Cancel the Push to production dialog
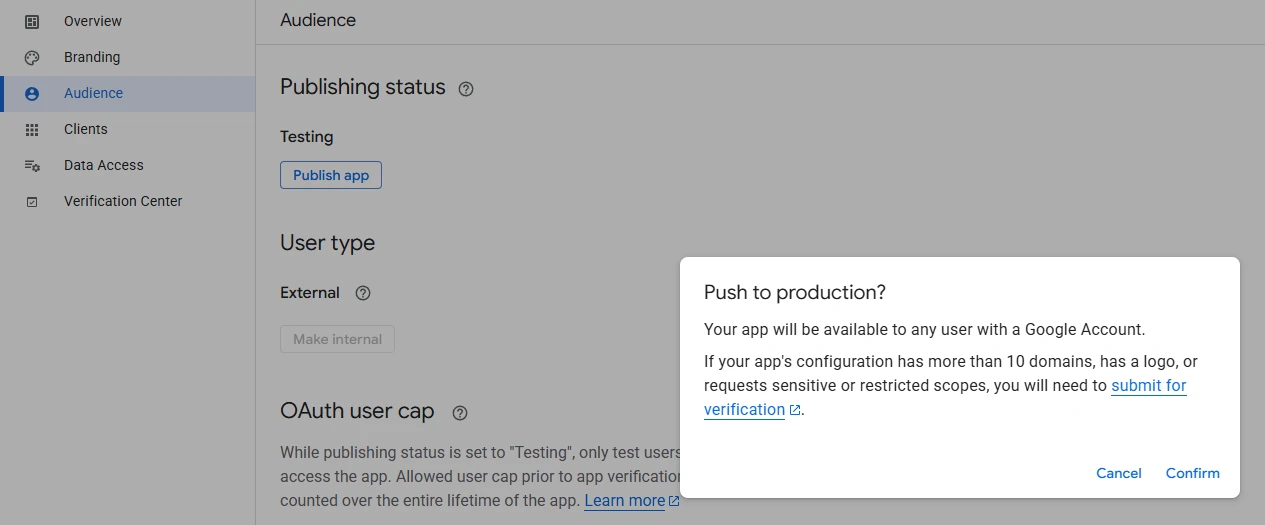This screenshot has width=1265, height=525. pos(1118,473)
